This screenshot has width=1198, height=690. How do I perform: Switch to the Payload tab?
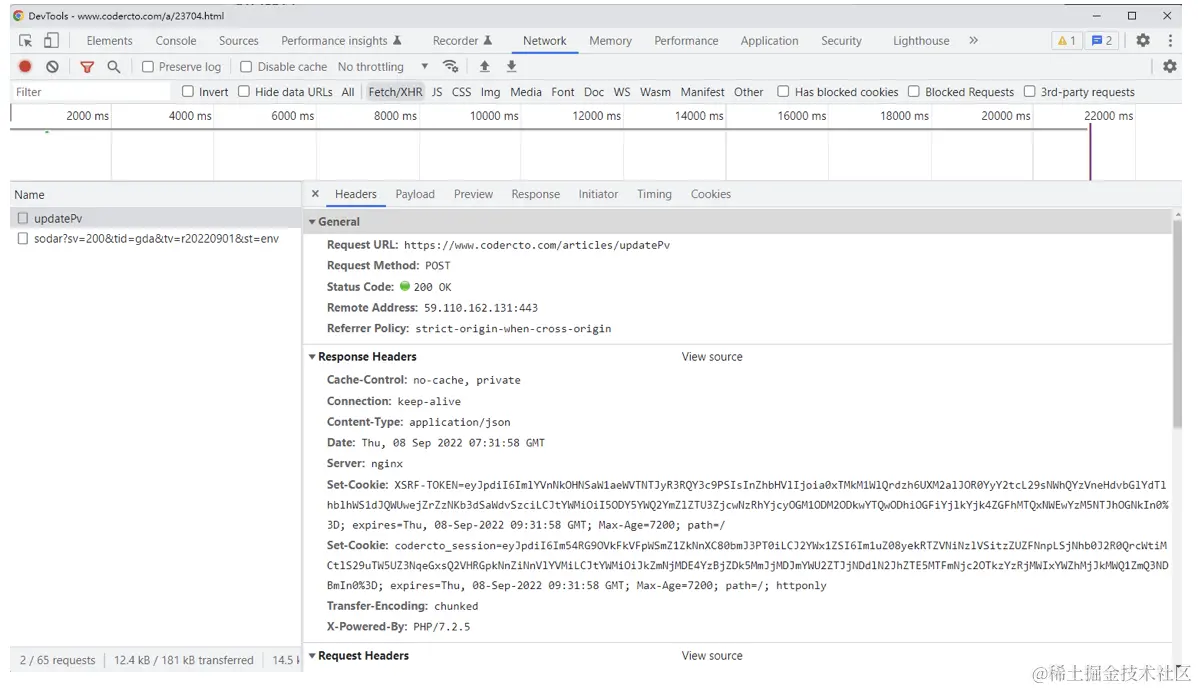pos(415,194)
